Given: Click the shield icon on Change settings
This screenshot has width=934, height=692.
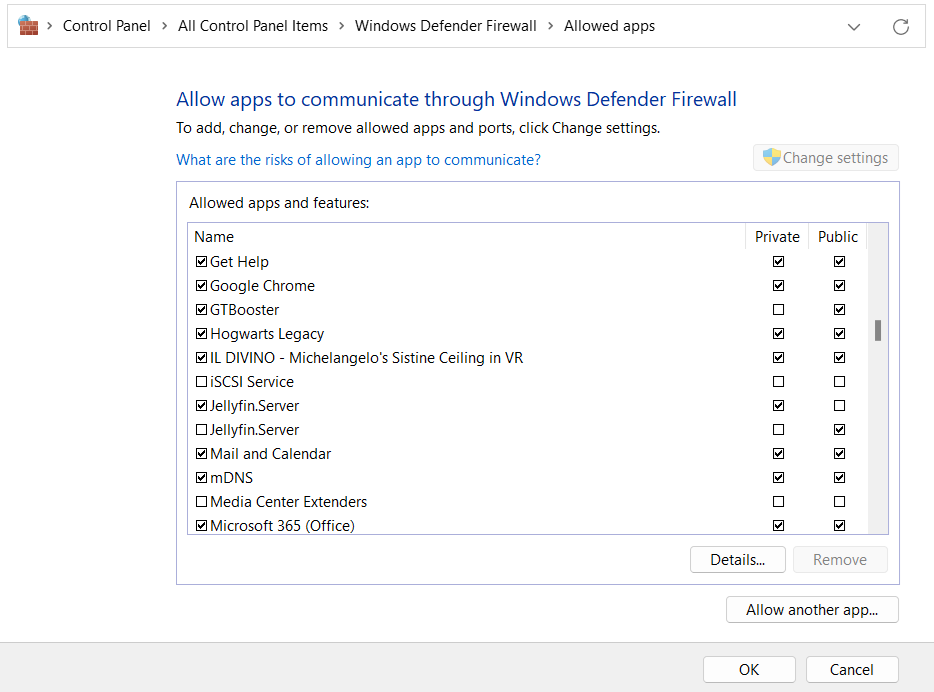Looking at the screenshot, I should click(x=771, y=157).
